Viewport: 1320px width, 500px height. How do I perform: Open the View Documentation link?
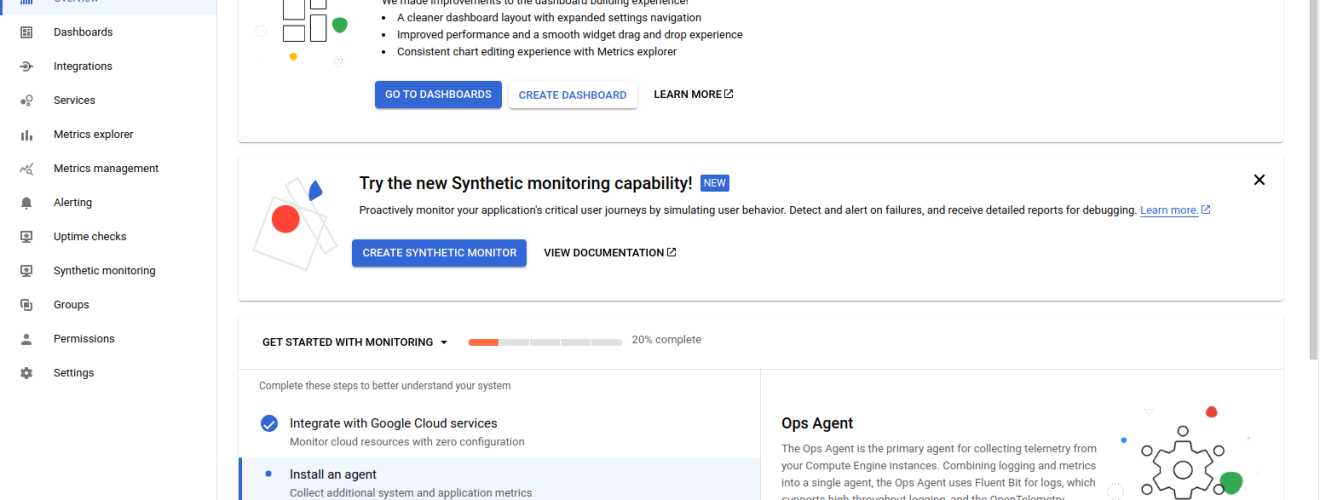(x=609, y=253)
